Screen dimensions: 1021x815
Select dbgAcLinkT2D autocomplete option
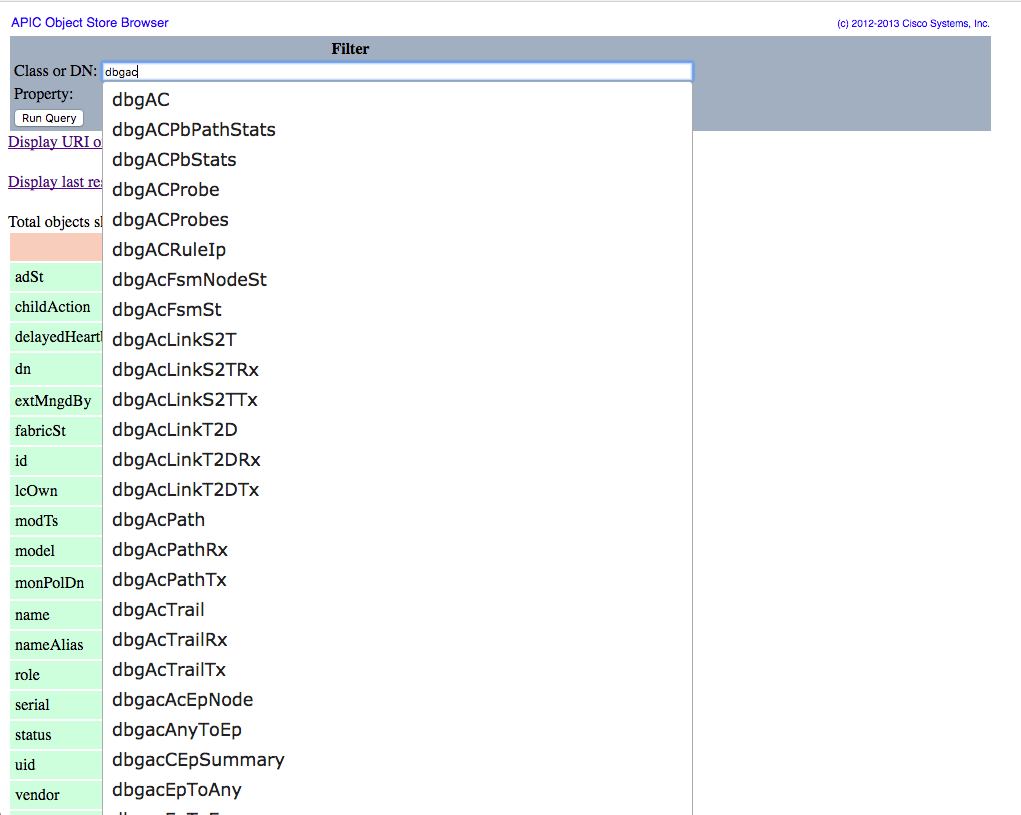click(175, 430)
